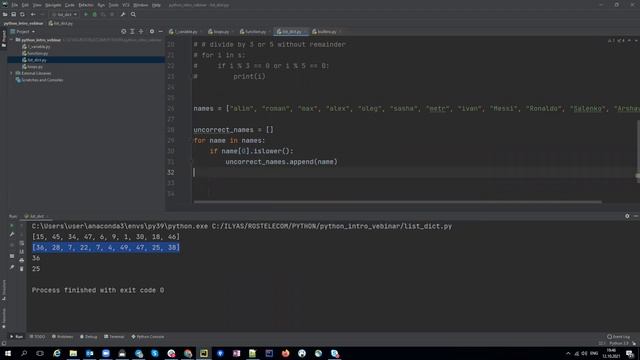The image size is (640, 360).
Task: Click Stop square icon in Run panel
Action: [12, 256]
